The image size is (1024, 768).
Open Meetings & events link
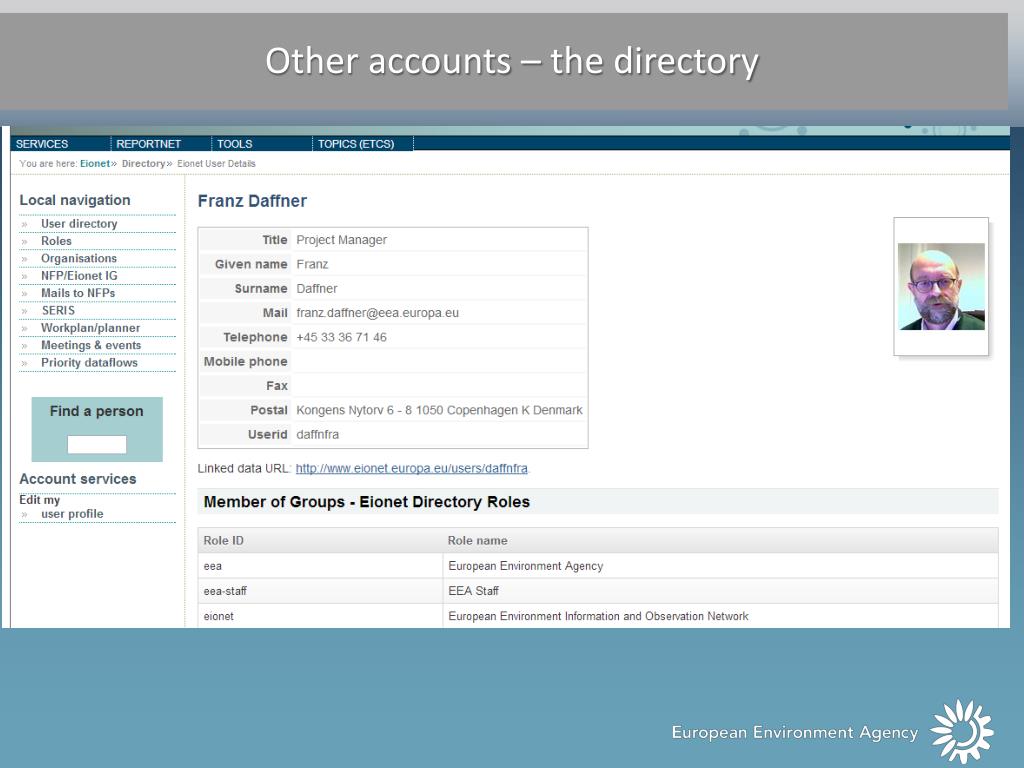click(x=91, y=345)
